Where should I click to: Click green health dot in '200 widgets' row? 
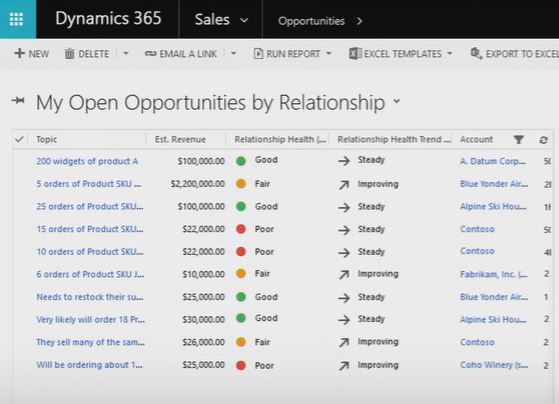tap(241, 161)
